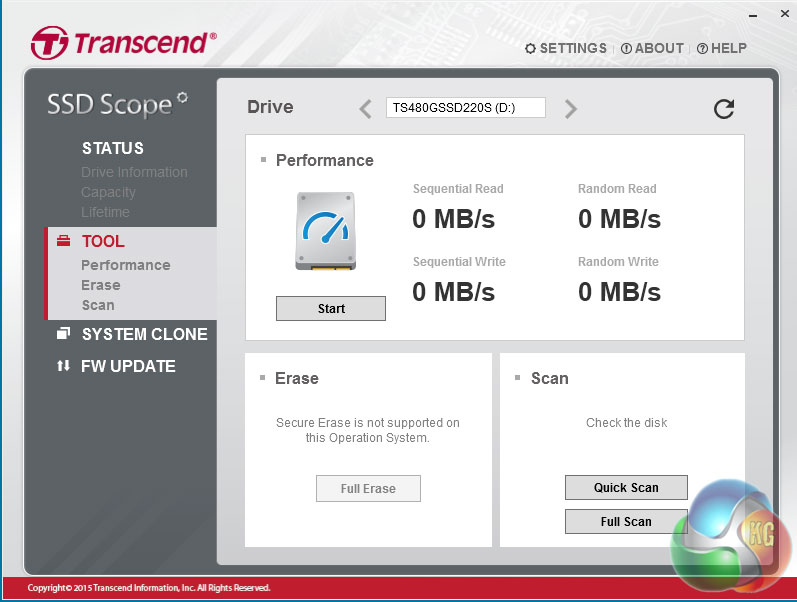The width and height of the screenshot is (797, 602).
Task: Click the 'Secure Erase is not supported' message
Action: [367, 430]
